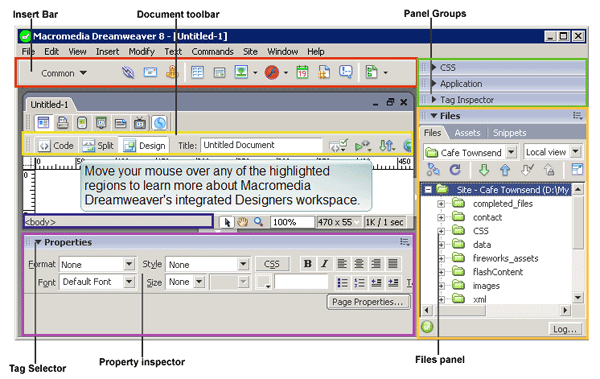
Task: Toggle Justify alignment in Properties
Action: point(393,264)
